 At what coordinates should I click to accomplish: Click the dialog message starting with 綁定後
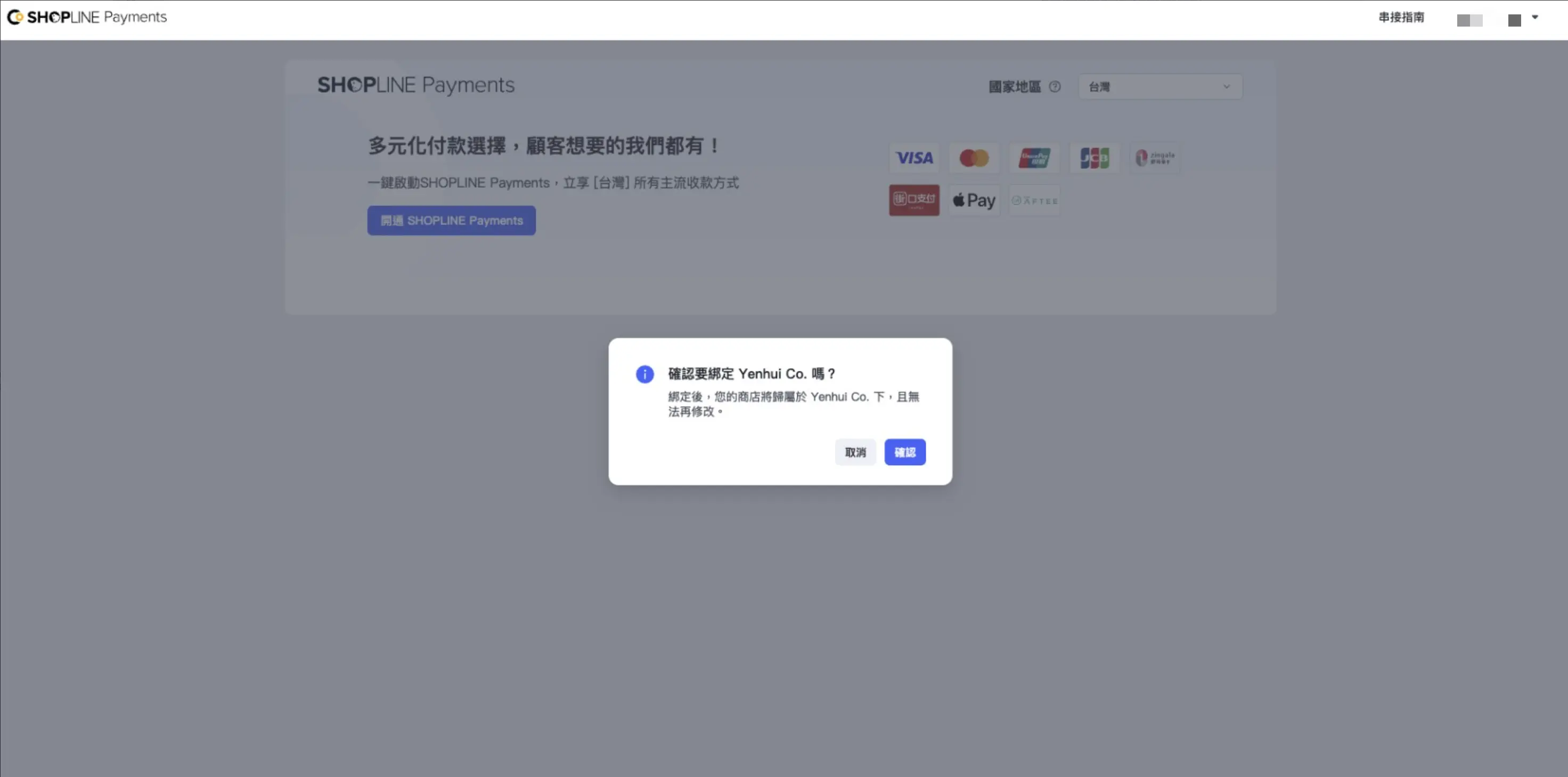pyautogui.click(x=794, y=404)
